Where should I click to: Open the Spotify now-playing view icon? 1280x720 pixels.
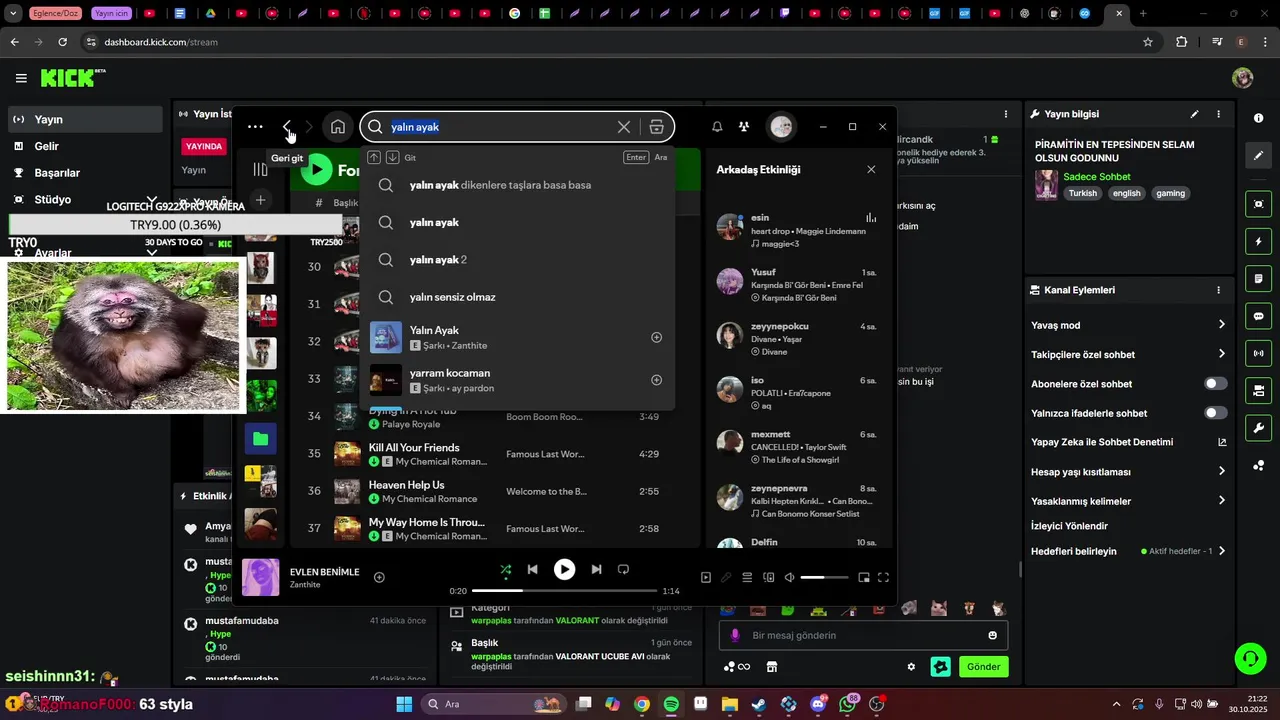[x=706, y=577]
